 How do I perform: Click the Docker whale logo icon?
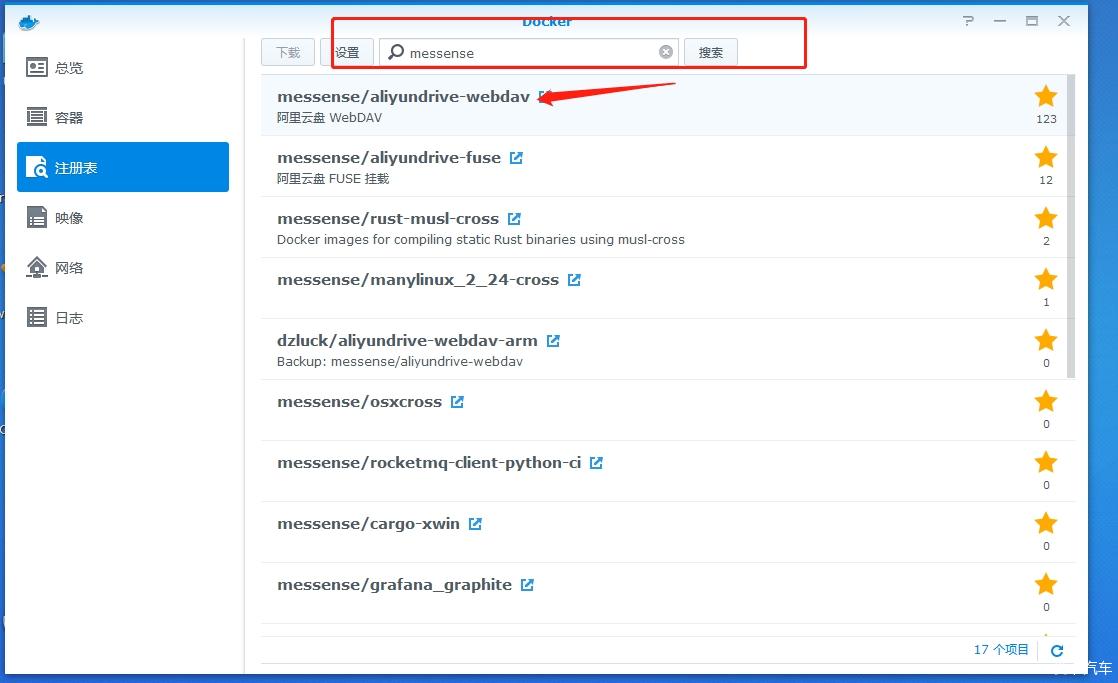pos(29,23)
